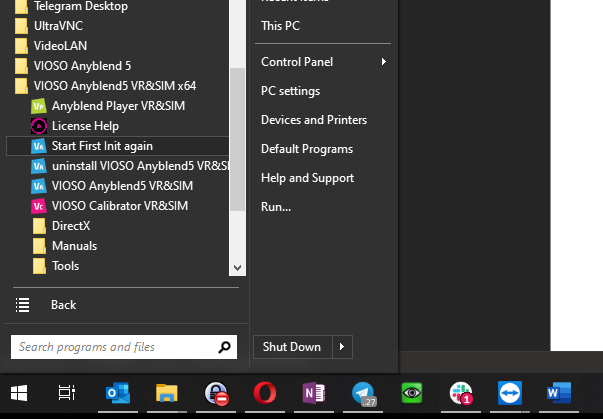Open Word from the taskbar
Viewport: 603px width, 419px height.
pos(558,394)
